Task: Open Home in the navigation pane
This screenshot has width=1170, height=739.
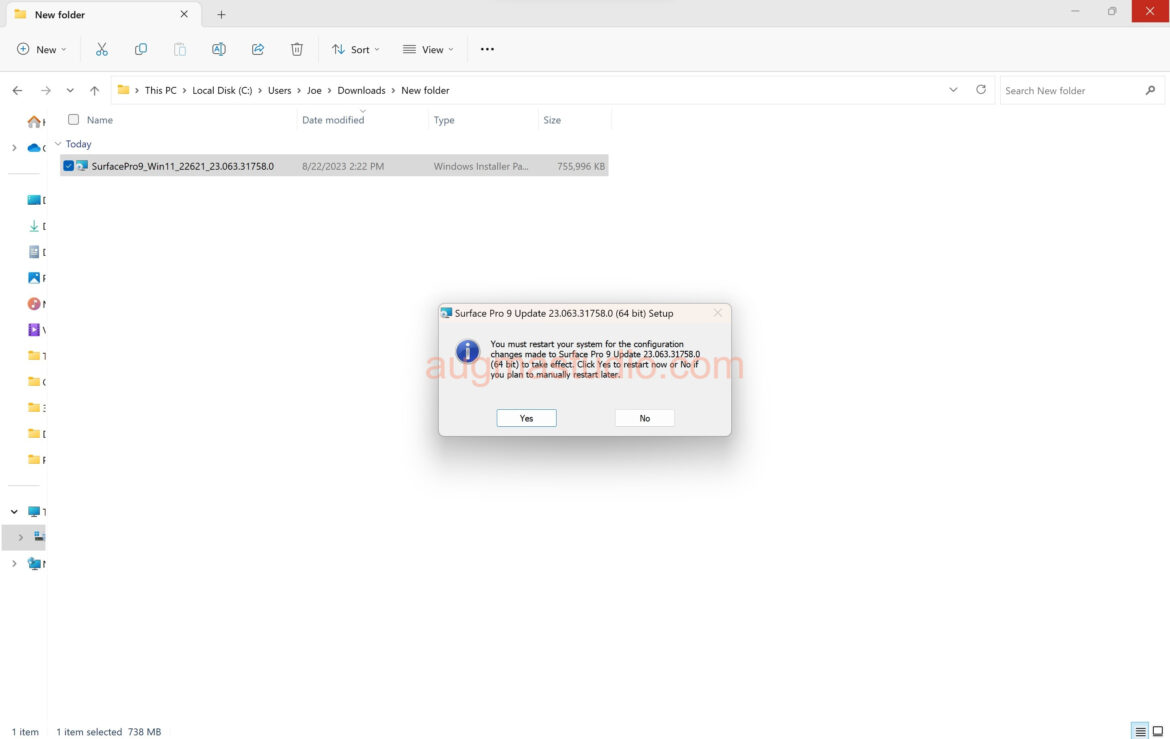Action: pos(34,122)
